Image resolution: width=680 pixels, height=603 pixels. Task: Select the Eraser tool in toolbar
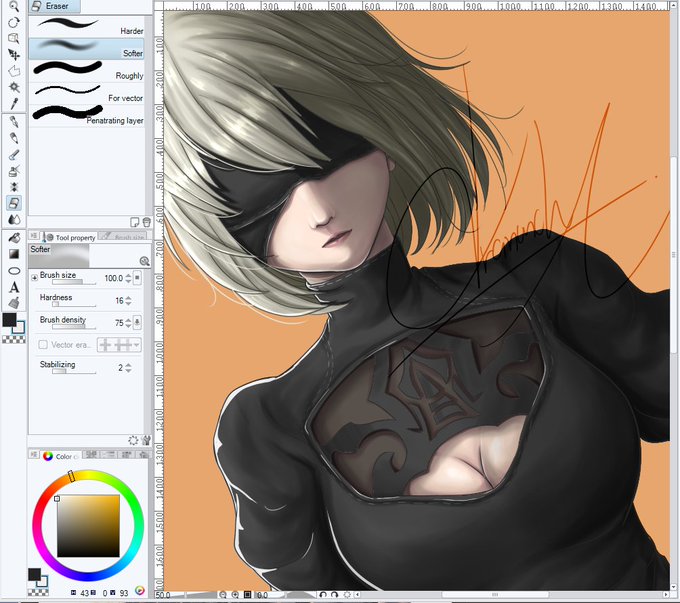[x=14, y=203]
